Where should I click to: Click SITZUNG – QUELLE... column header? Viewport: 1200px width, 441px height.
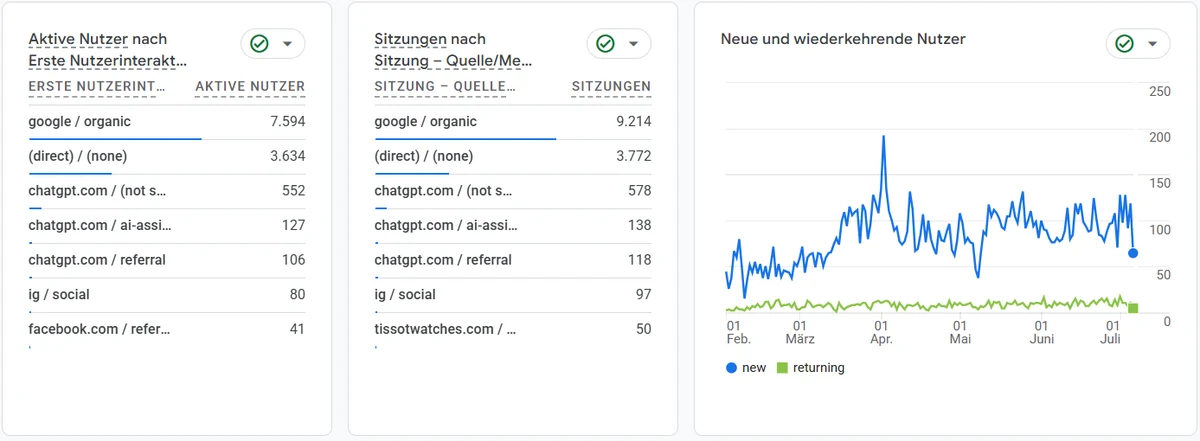click(445, 87)
